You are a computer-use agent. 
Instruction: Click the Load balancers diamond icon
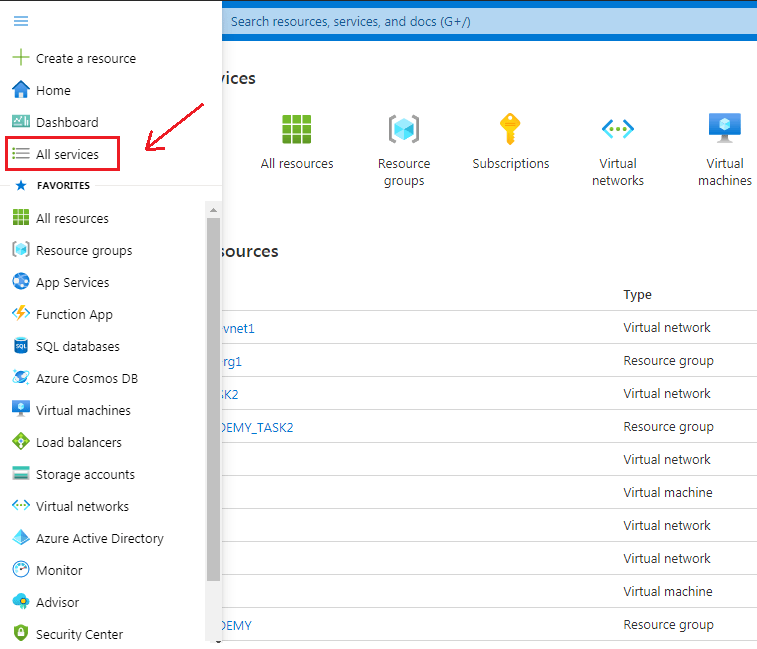[x=21, y=441]
